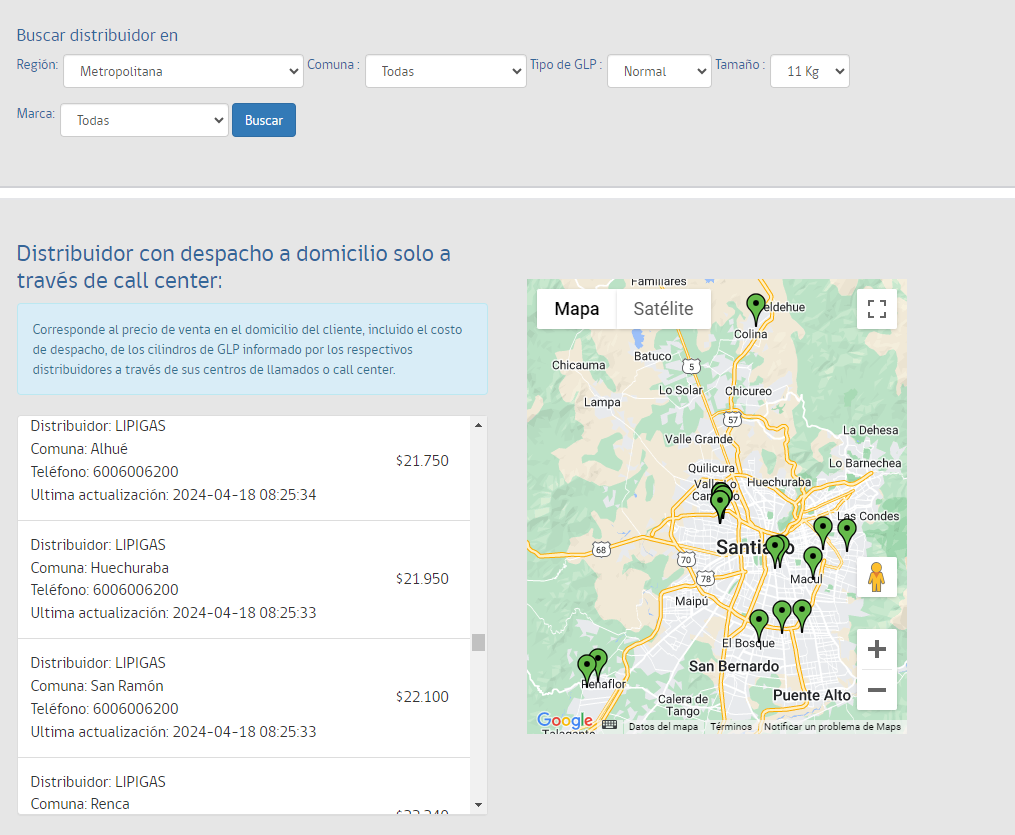The image size is (1015, 835).
Task: Zoom in the map with plus
Action: (876, 649)
